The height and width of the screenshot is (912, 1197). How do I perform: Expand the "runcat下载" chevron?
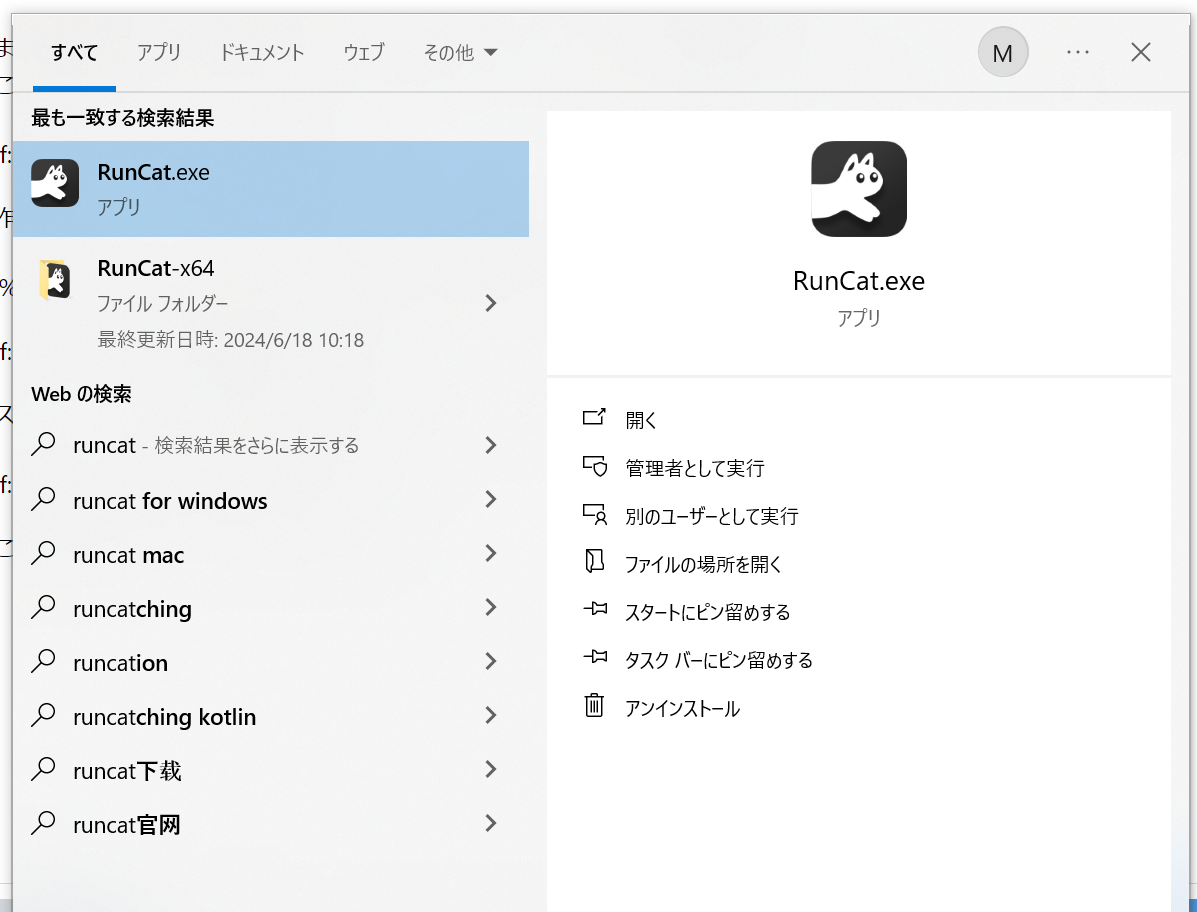pos(491,769)
